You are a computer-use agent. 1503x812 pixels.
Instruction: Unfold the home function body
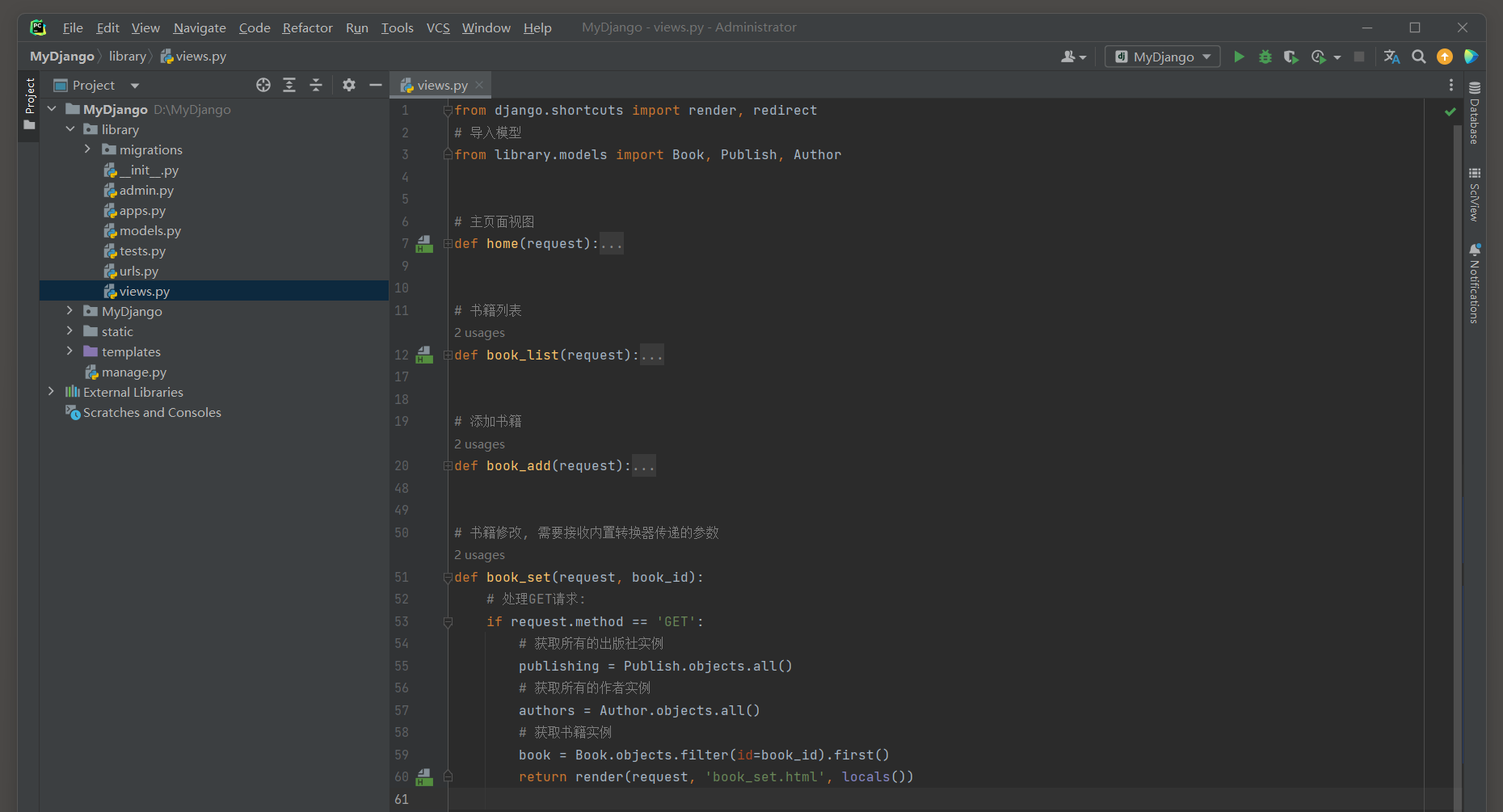448,244
